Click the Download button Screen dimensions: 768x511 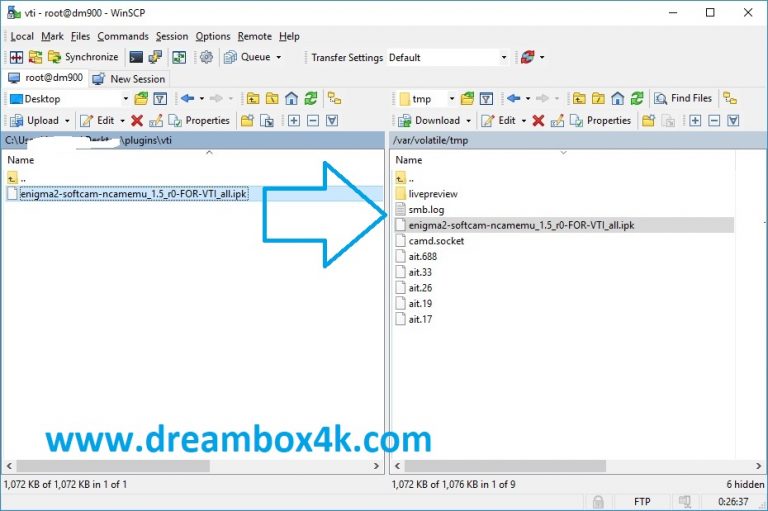tap(430, 121)
